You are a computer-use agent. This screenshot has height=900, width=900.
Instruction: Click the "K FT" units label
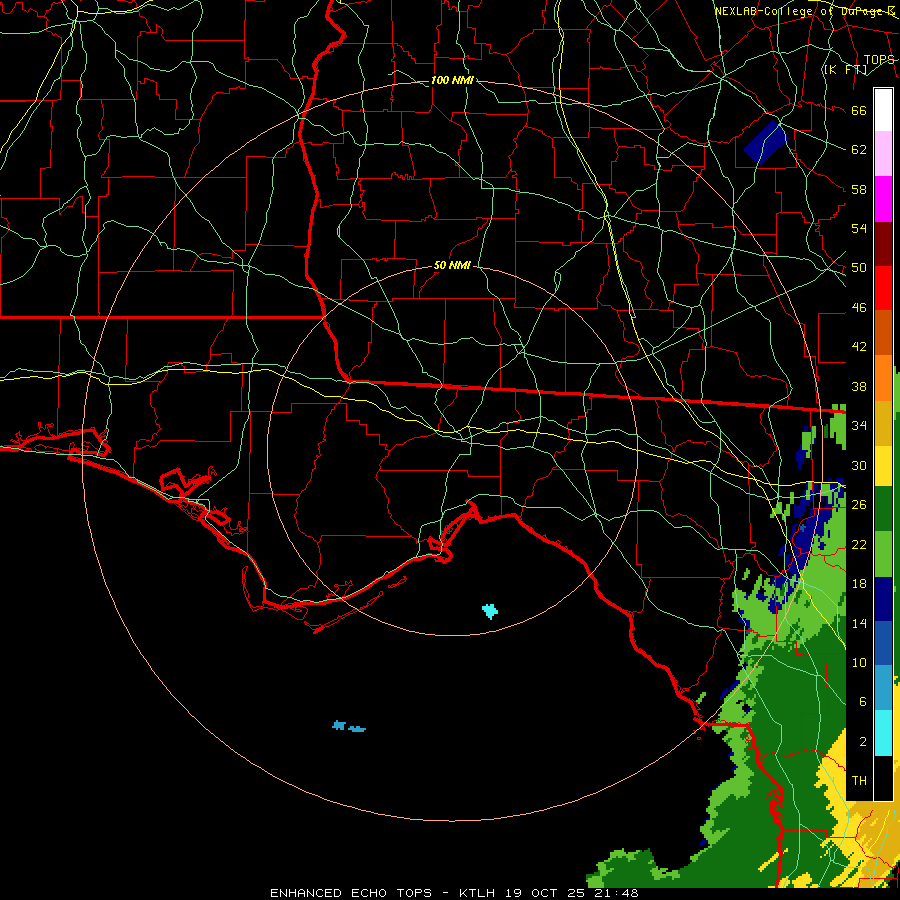coord(845,70)
